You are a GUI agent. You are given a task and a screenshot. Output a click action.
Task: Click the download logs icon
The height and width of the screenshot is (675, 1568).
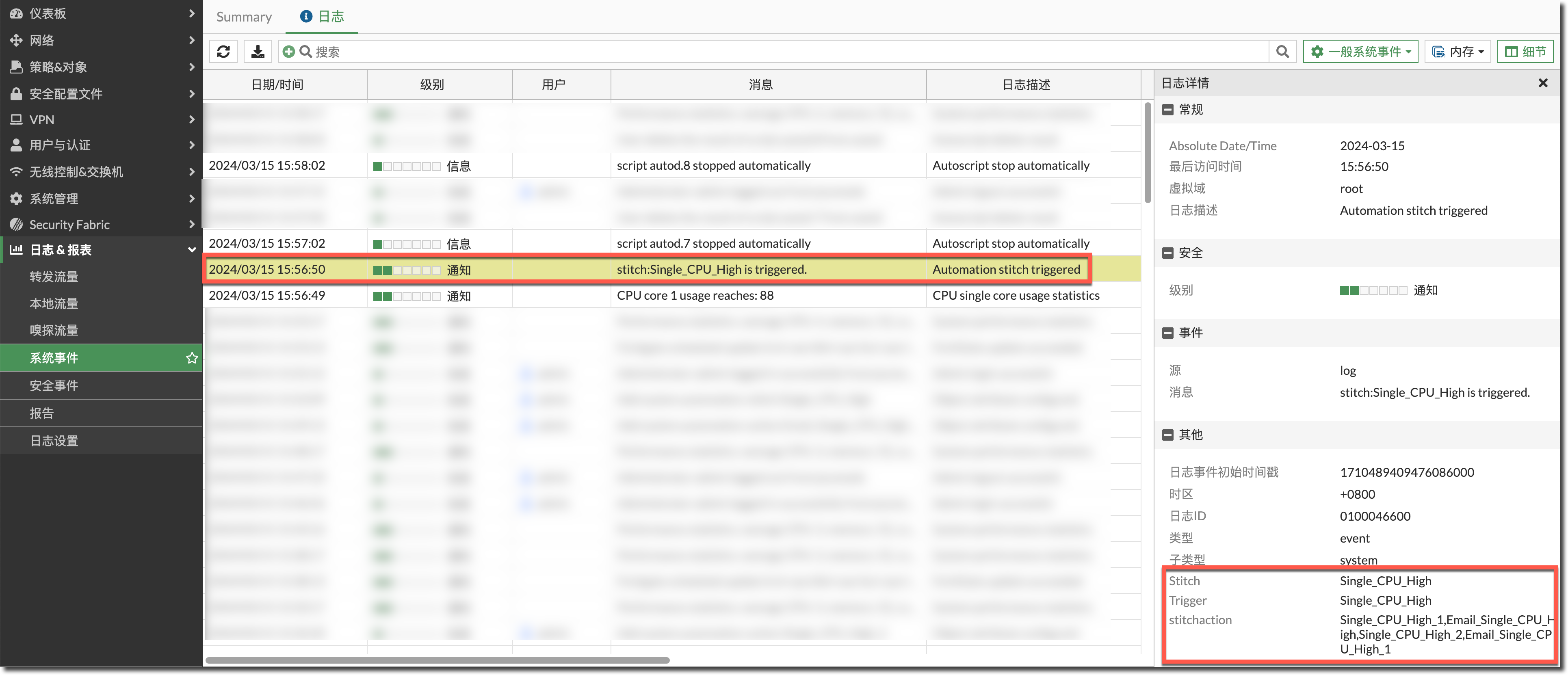tap(258, 52)
